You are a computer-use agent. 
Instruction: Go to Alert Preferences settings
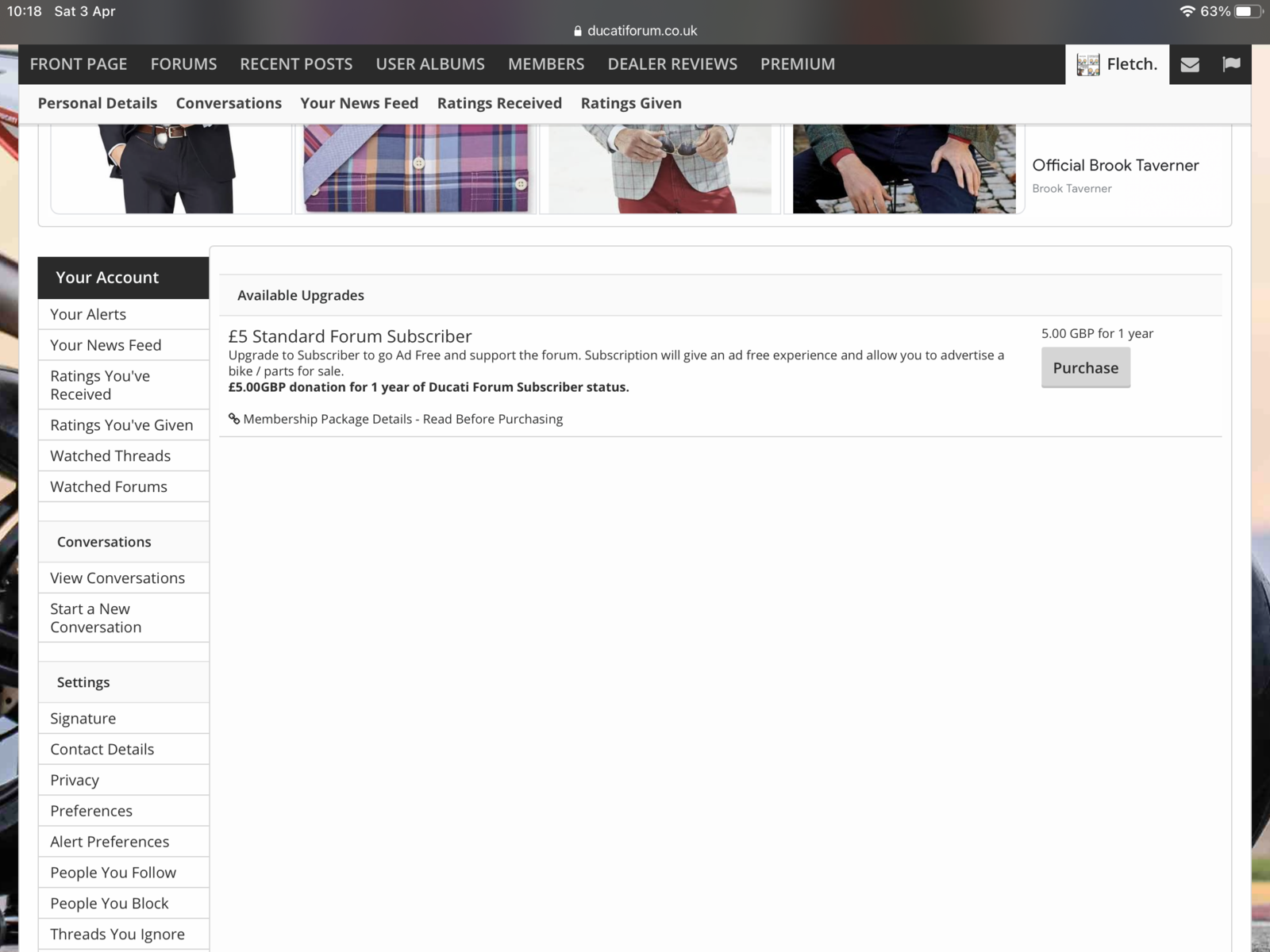(x=110, y=842)
